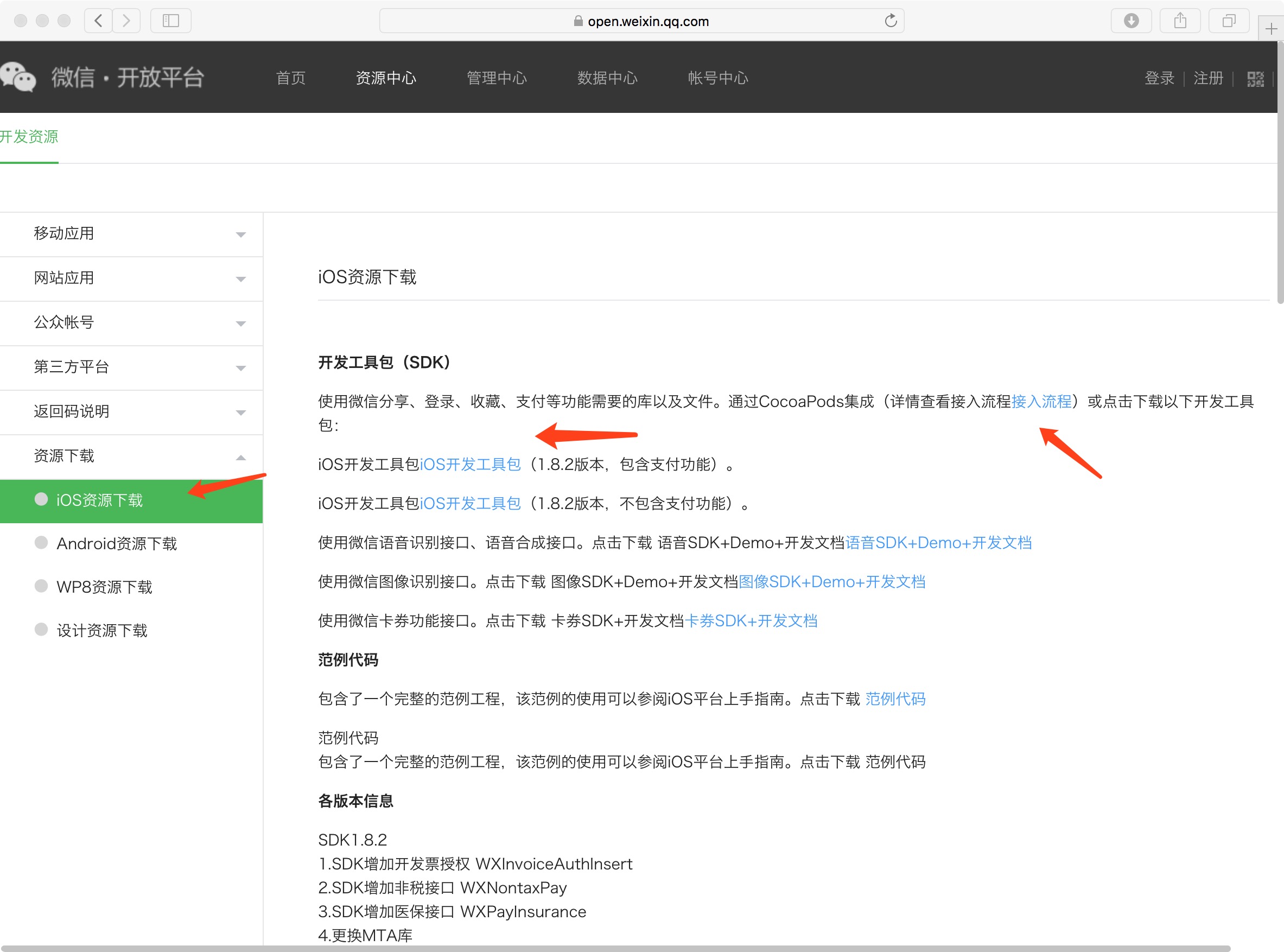Click the WXPayInsurance changelog line
Screen dimensions: 1284x952
point(452,912)
